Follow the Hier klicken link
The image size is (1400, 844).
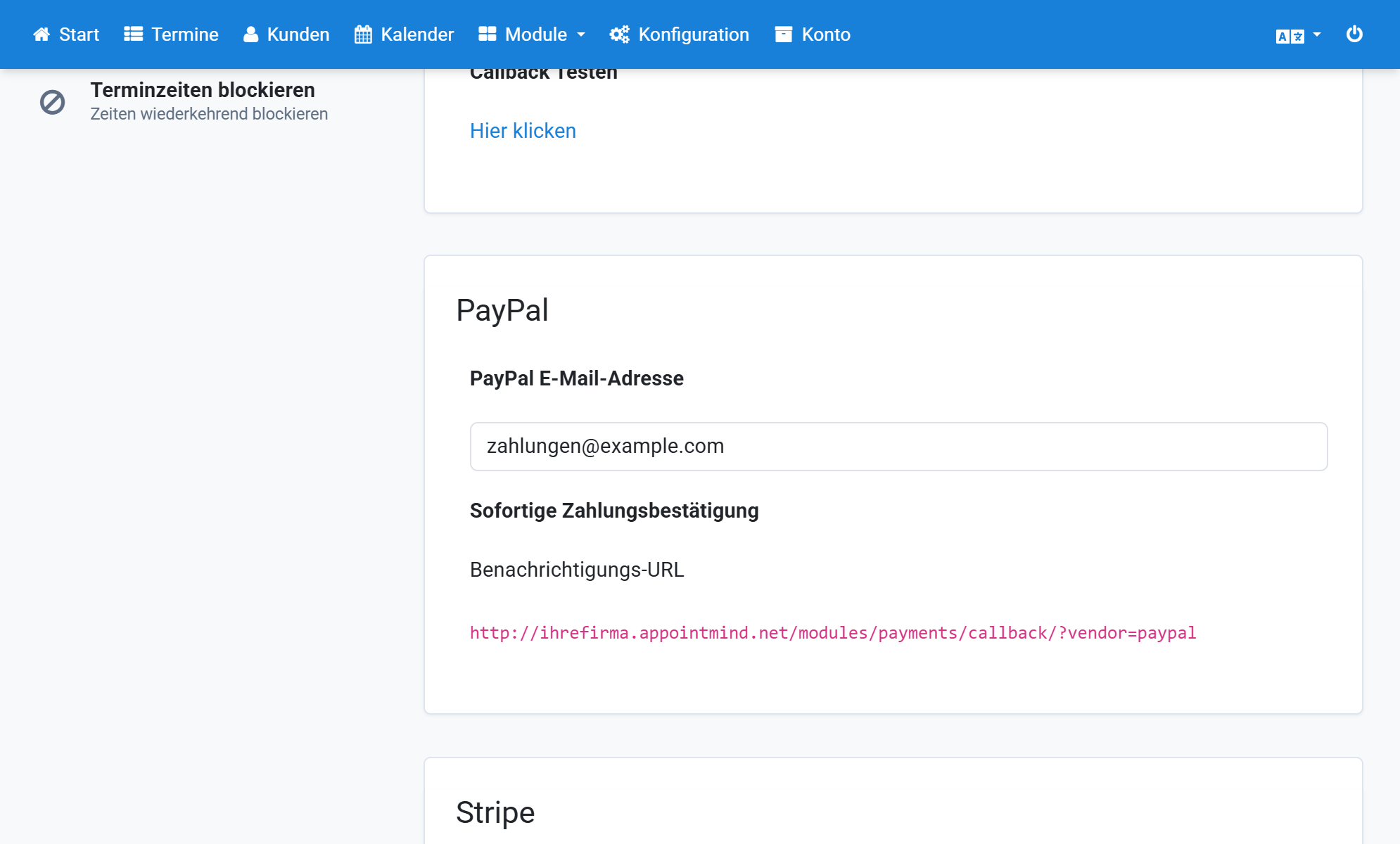tap(523, 131)
